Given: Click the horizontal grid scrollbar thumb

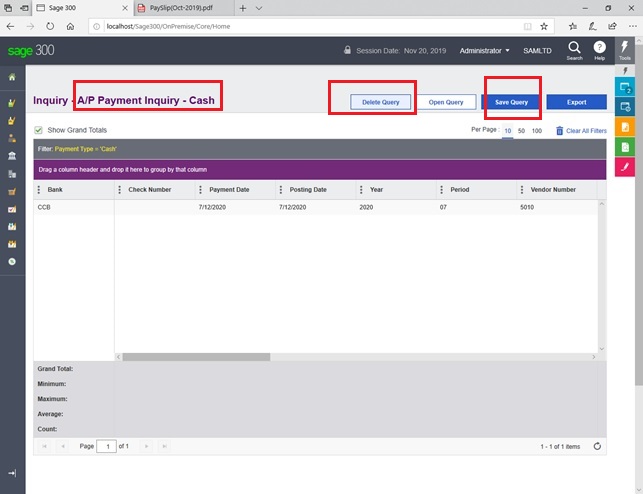Looking at the screenshot, I should click(196, 357).
